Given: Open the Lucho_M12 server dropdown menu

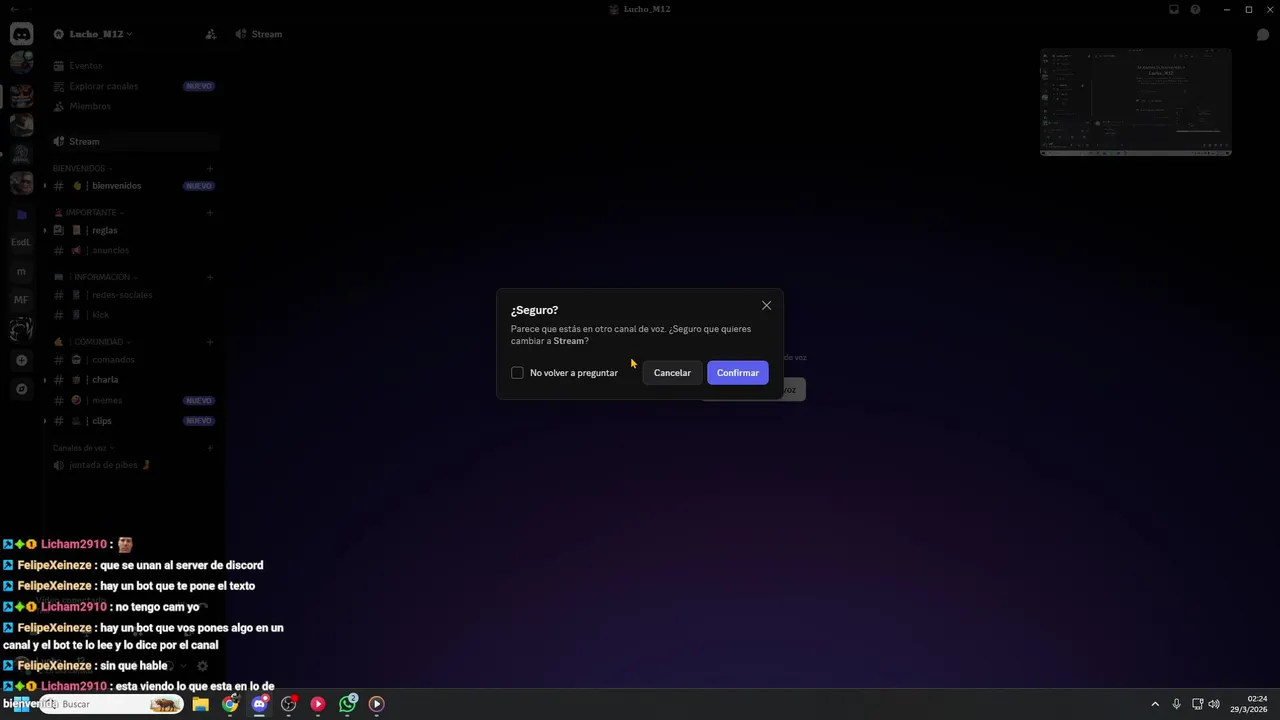Looking at the screenshot, I should click(x=100, y=34).
